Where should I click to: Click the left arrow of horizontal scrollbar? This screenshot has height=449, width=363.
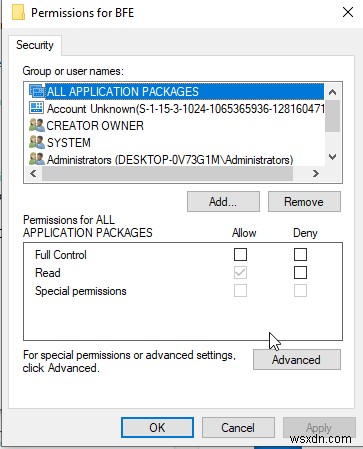33,173
